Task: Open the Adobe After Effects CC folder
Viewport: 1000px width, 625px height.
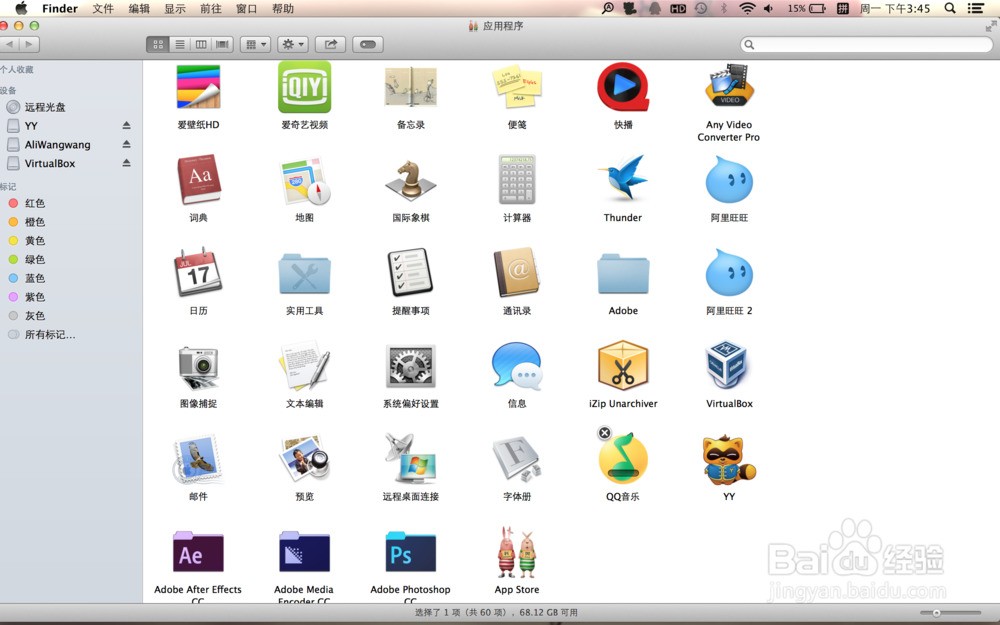Action: pos(198,552)
